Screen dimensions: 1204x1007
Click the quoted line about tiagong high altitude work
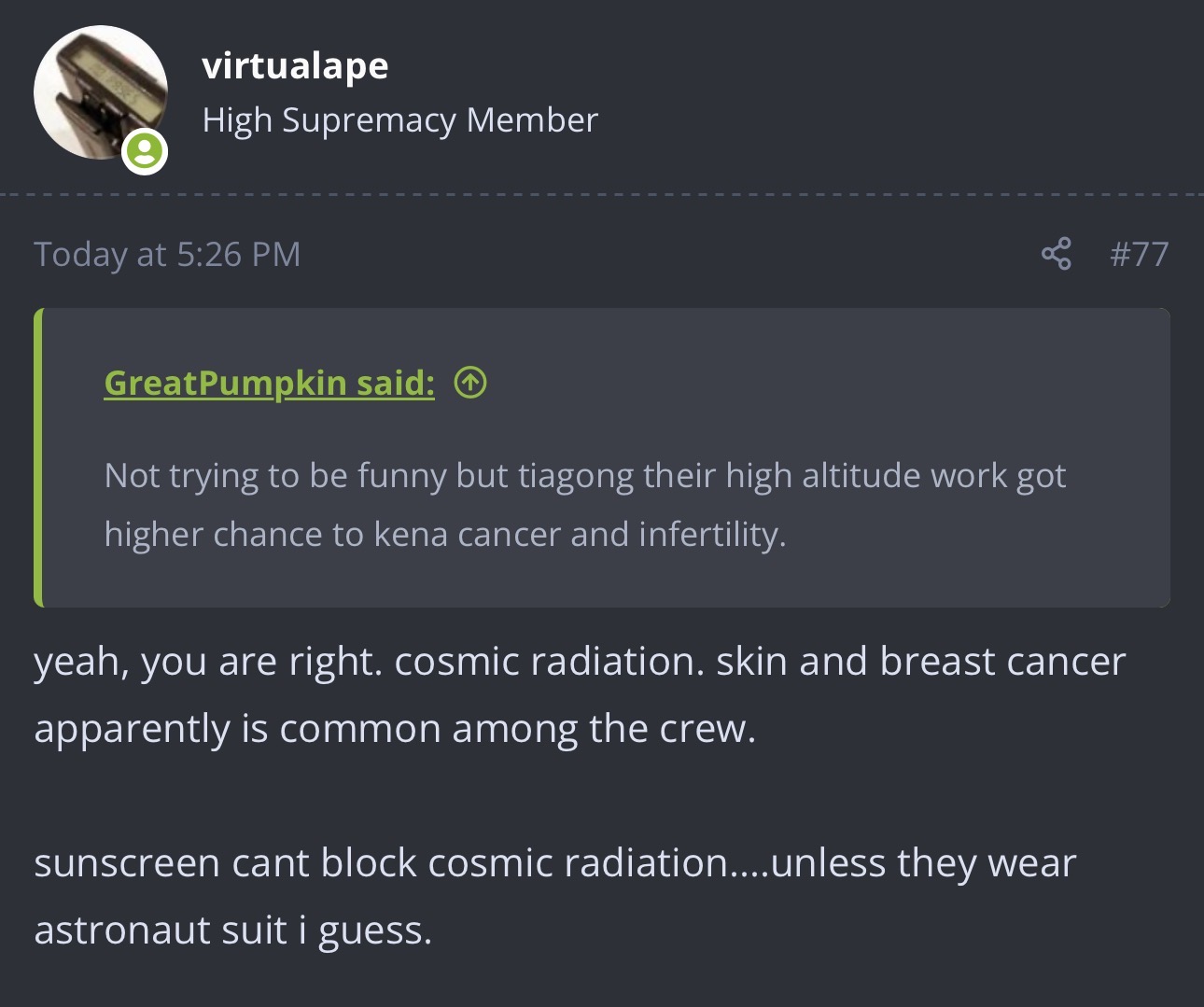585,476
